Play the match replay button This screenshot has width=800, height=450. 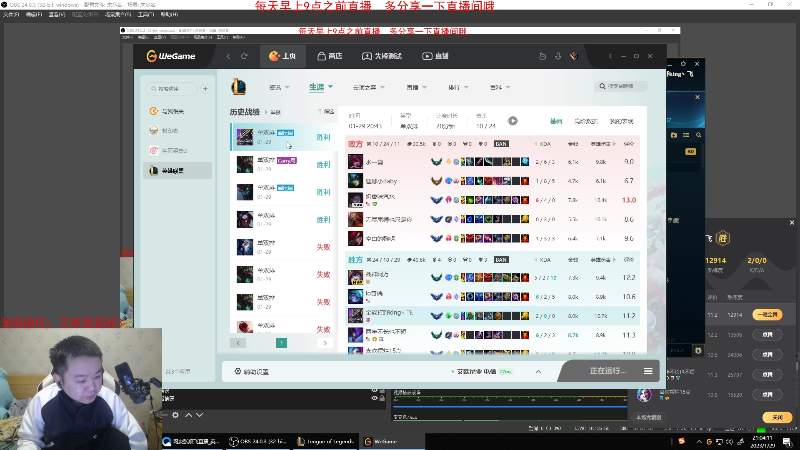coord(513,121)
